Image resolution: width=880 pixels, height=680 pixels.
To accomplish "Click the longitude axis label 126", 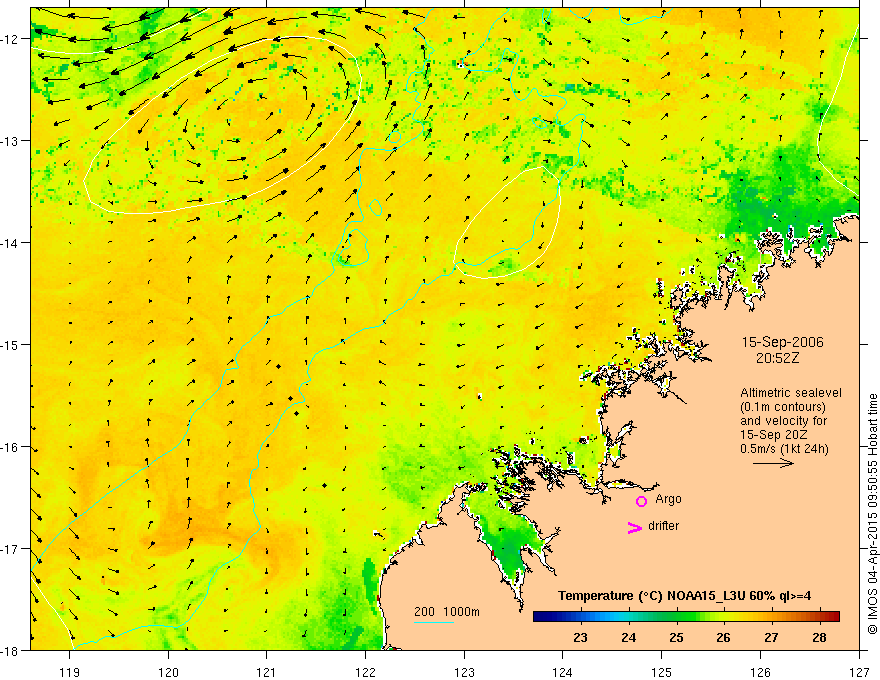I will (760, 672).
